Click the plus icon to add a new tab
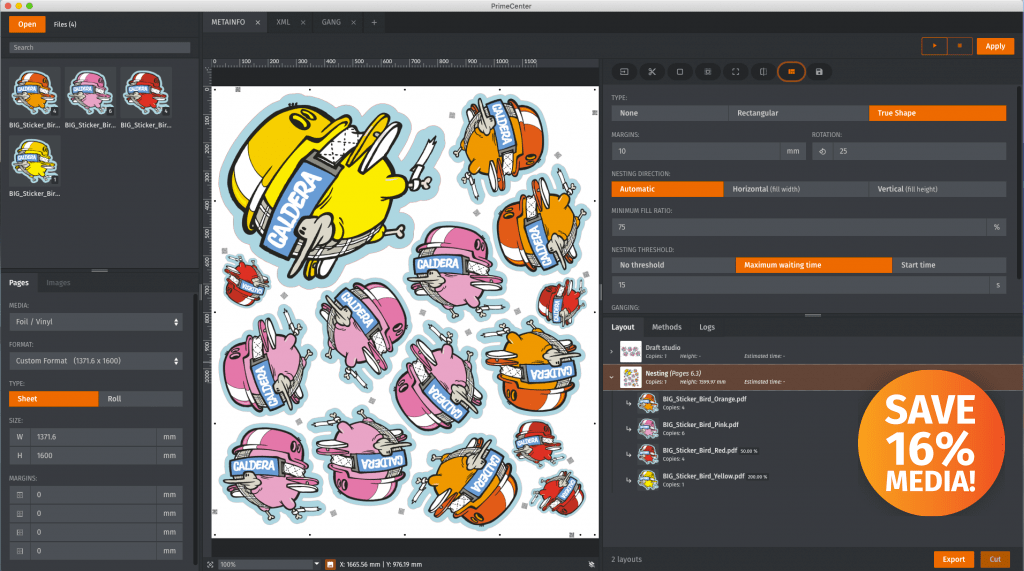 374,21
